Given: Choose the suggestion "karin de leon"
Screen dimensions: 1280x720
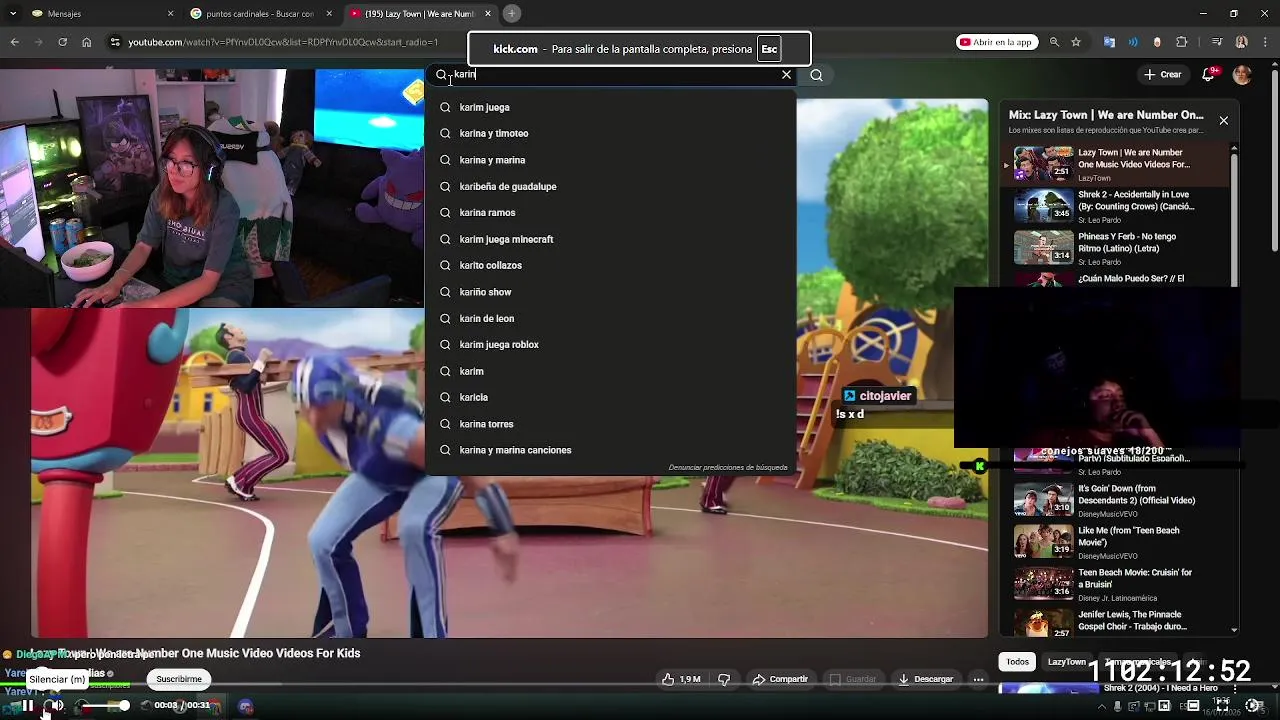Looking at the screenshot, I should click(610, 318).
